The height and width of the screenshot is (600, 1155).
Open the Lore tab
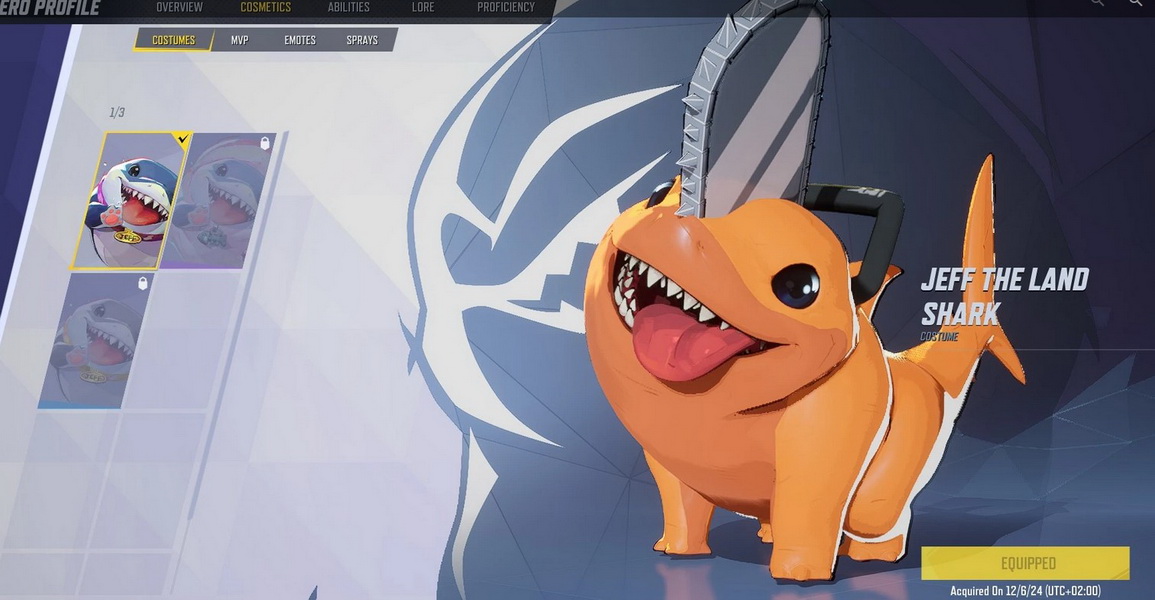[x=422, y=8]
